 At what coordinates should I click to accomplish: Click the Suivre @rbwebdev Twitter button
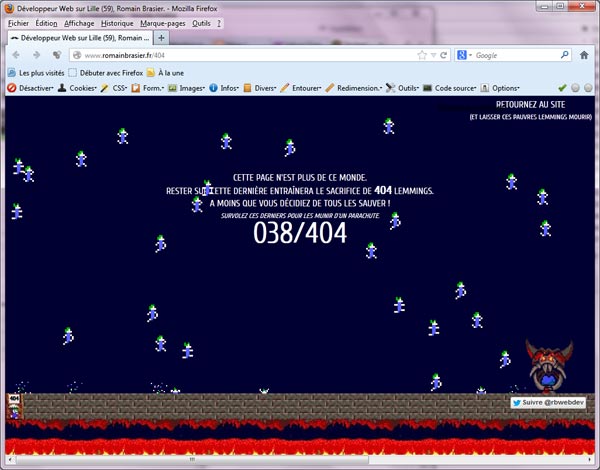[548, 403]
